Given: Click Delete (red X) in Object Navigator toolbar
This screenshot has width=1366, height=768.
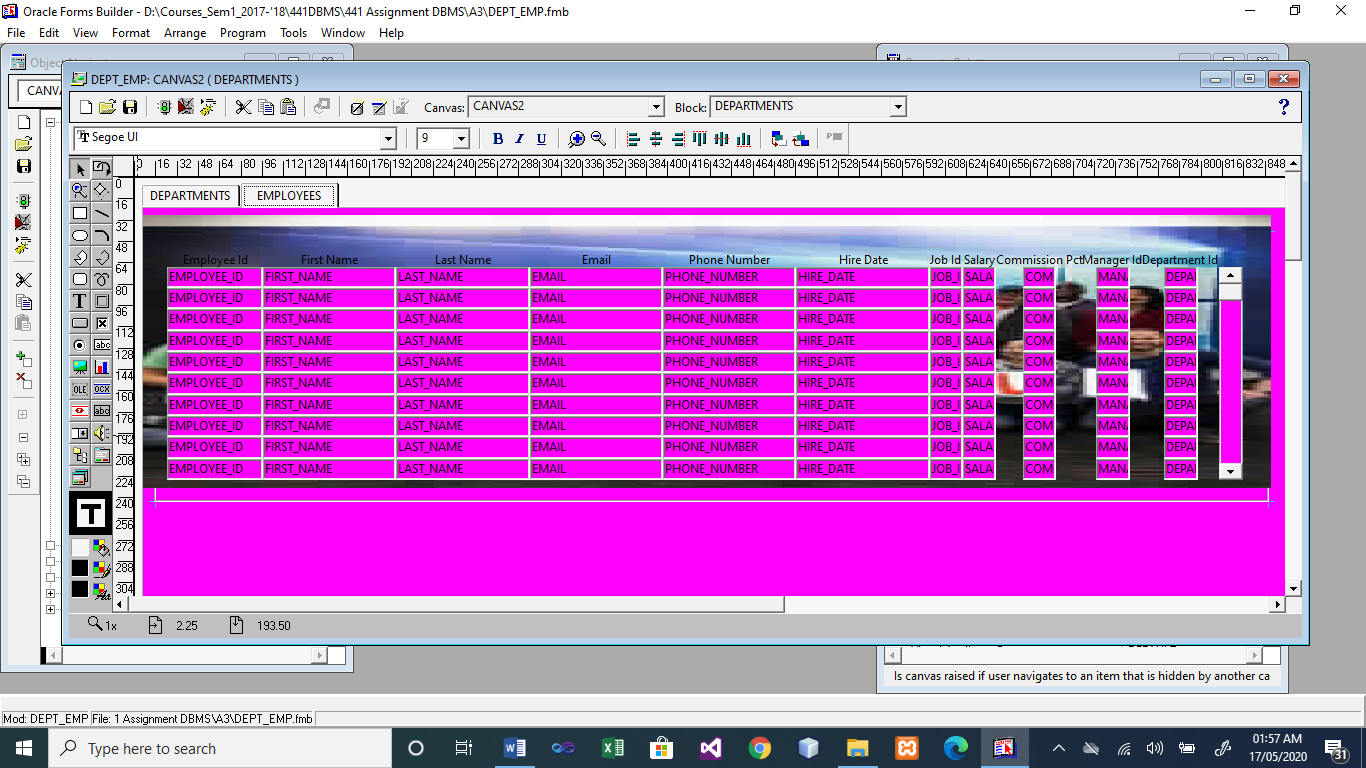Looking at the screenshot, I should coord(24,380).
